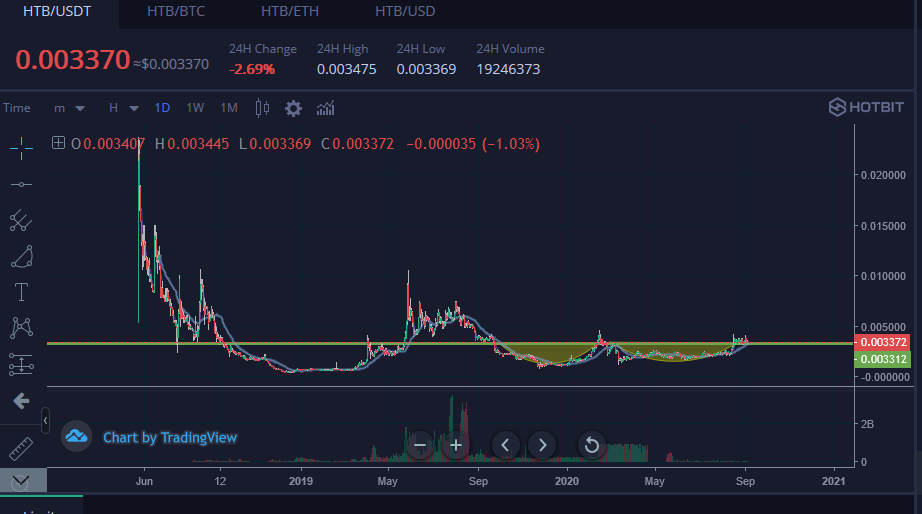922x514 pixels.
Task: Open the indicators menu icon
Action: (x=325, y=108)
